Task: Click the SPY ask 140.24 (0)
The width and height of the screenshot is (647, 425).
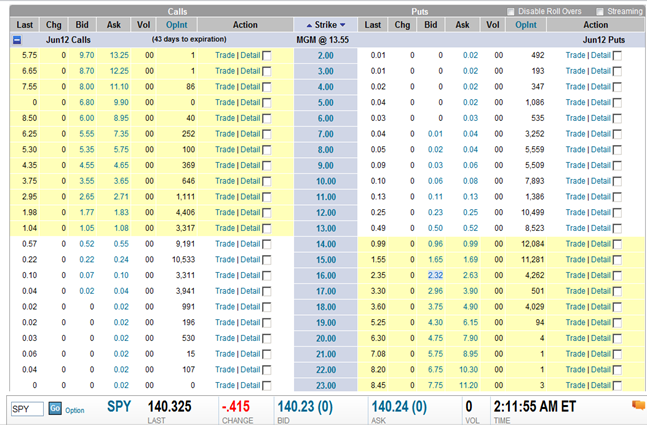Action: (399, 407)
